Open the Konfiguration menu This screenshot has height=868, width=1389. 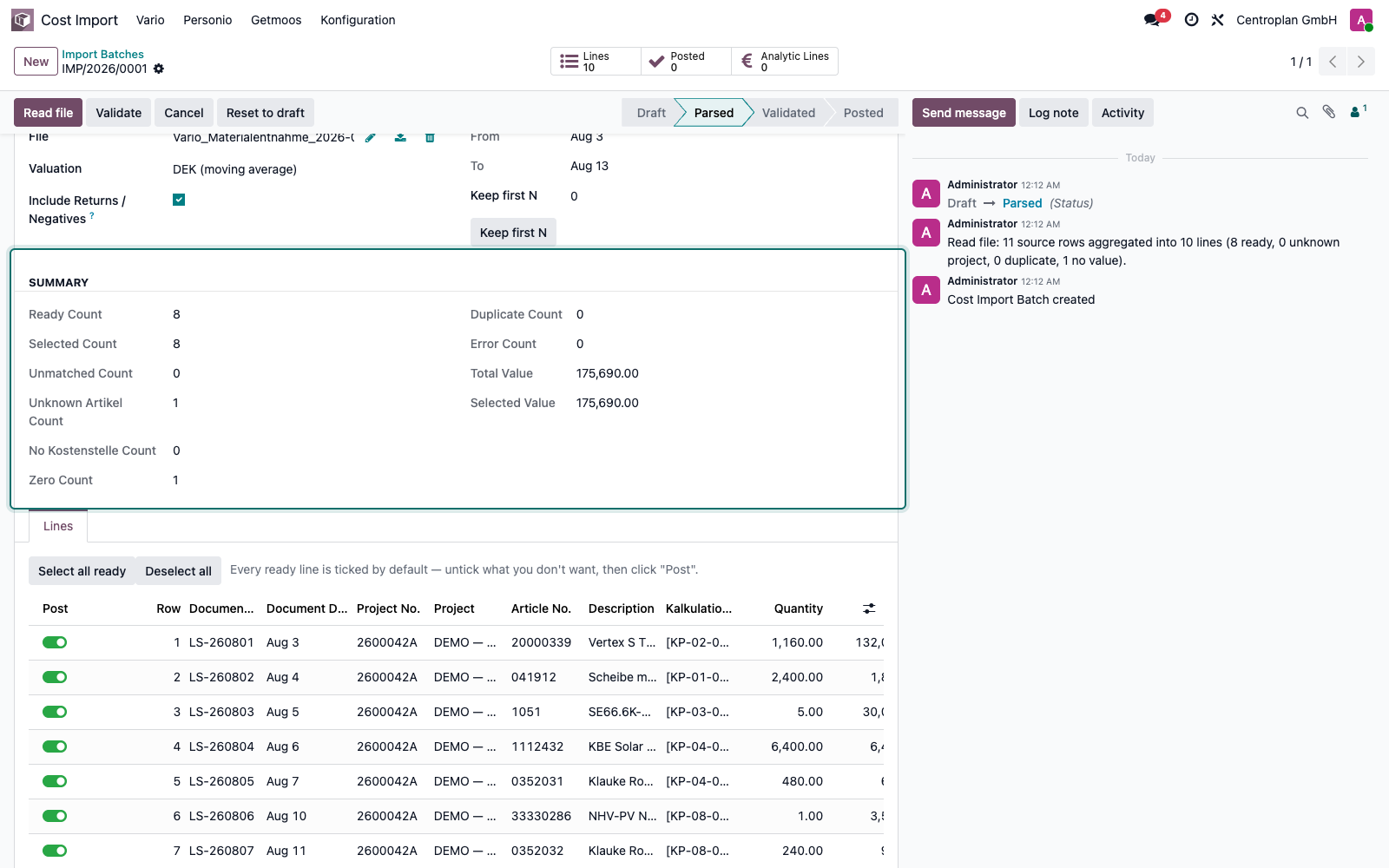coord(358,20)
